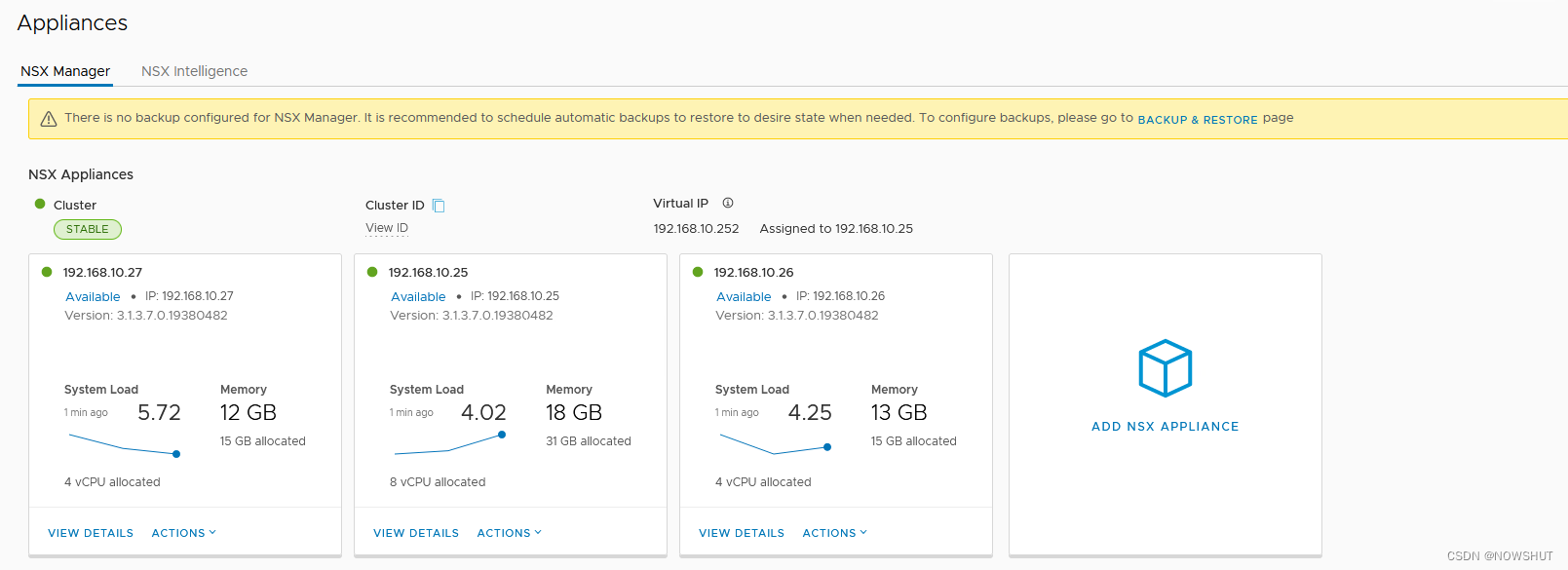The width and height of the screenshot is (1568, 570).
Task: Click the green Cluster status dot
Action: click(40, 204)
